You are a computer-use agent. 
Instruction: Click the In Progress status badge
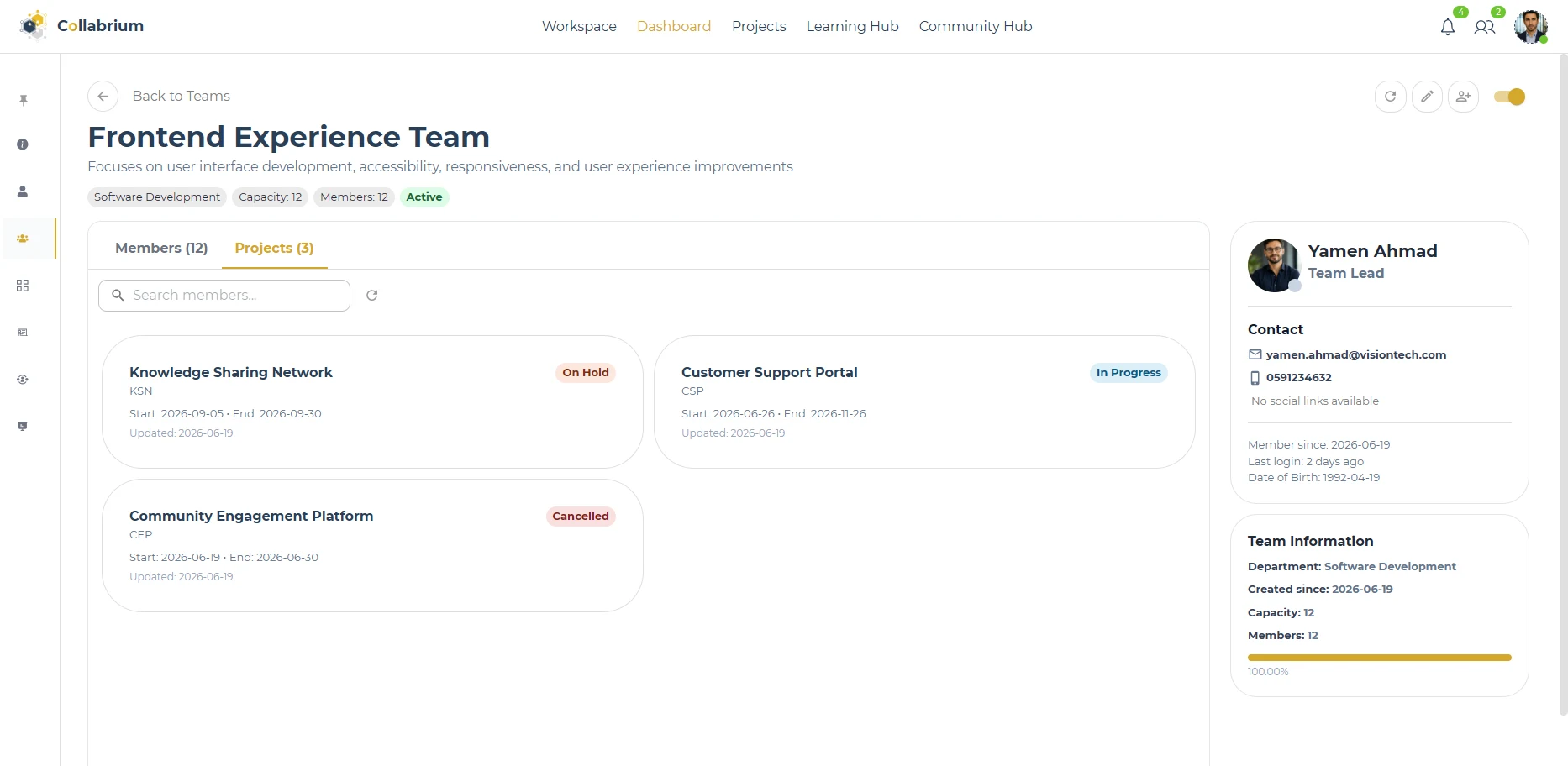click(x=1129, y=373)
